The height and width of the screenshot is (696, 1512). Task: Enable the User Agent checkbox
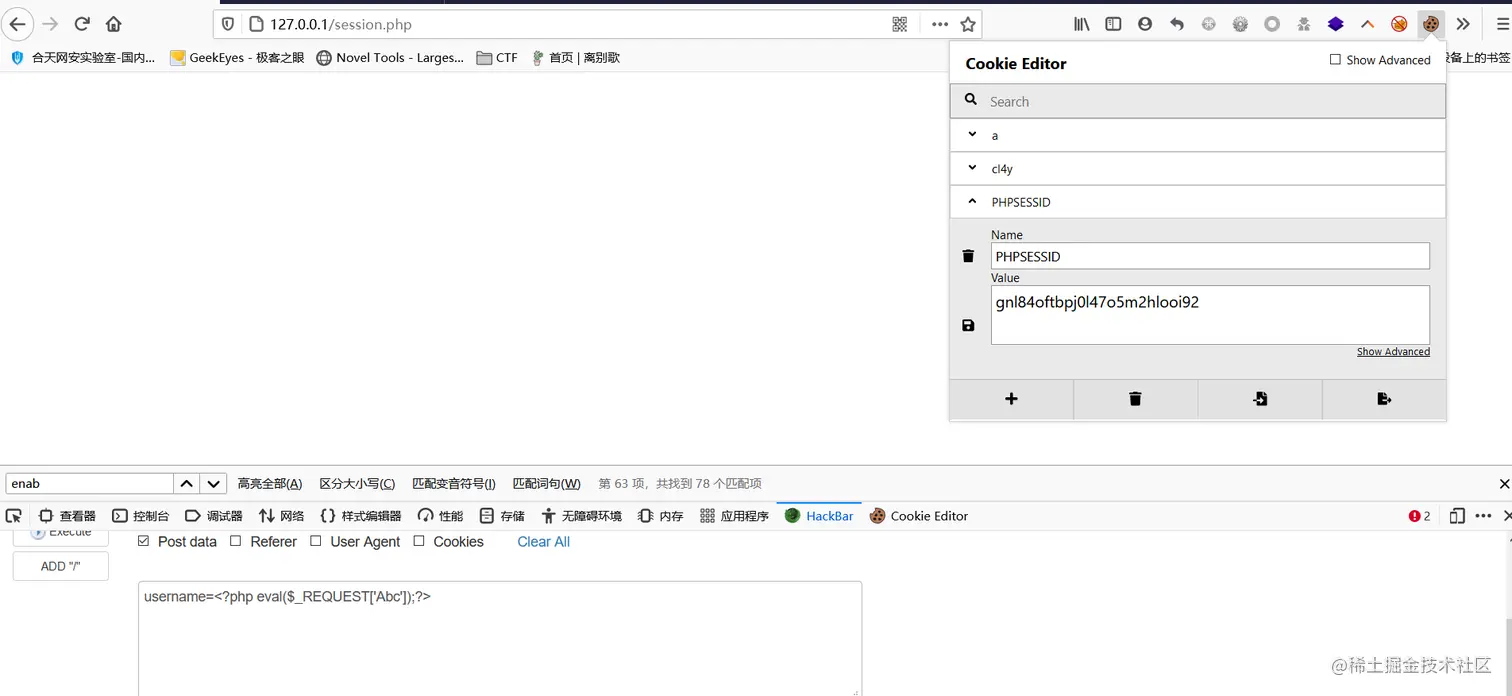pyautogui.click(x=316, y=541)
